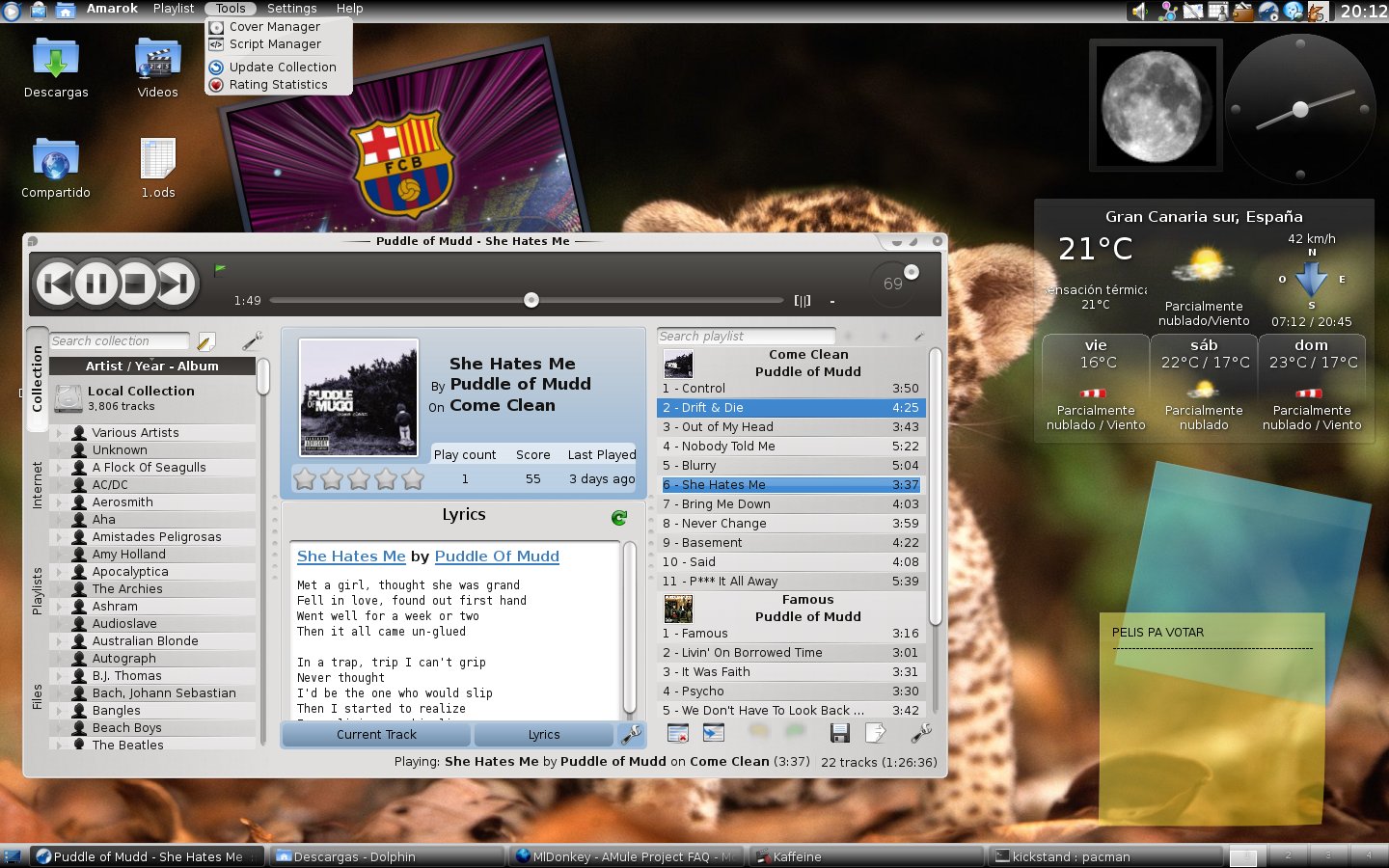Click the Search playlist field
1389x868 pixels.
coord(747,337)
